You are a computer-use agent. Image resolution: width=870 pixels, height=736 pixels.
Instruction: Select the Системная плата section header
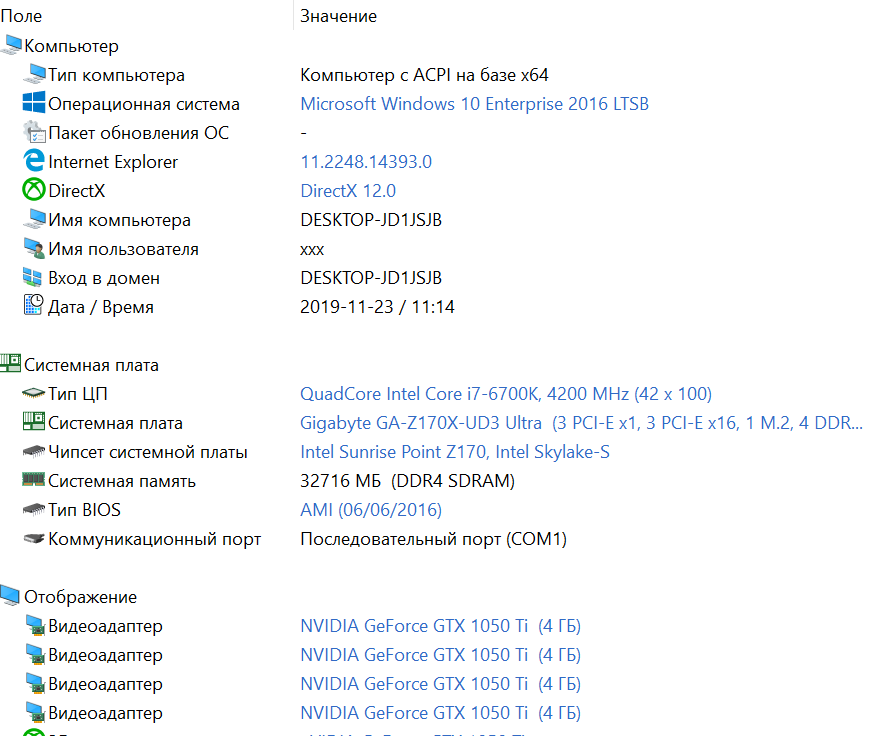coord(91,365)
